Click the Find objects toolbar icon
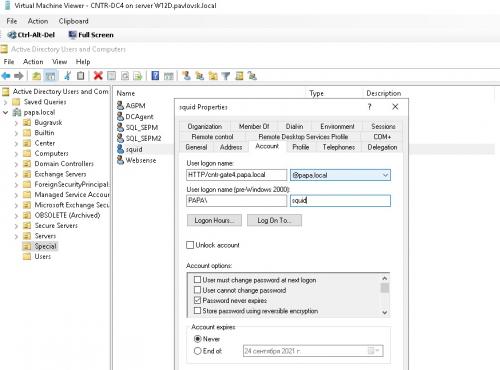The image size is (500, 370). [x=239, y=76]
